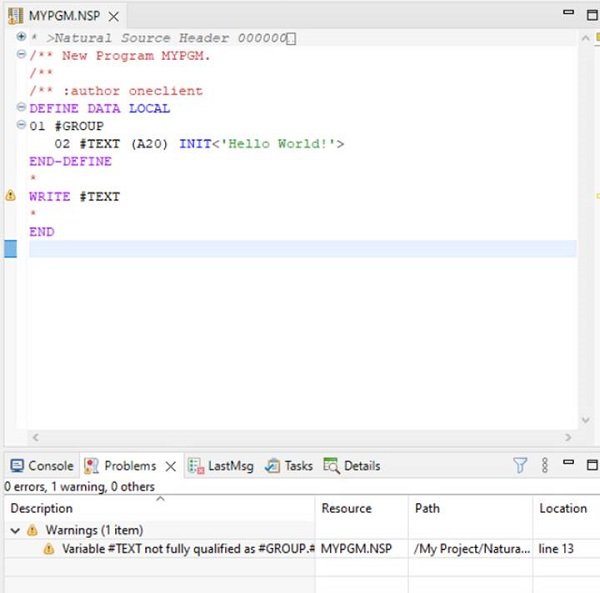Click the INIT keyword in #TEXT definition
Screen dimensions: 600x593
coord(195,143)
